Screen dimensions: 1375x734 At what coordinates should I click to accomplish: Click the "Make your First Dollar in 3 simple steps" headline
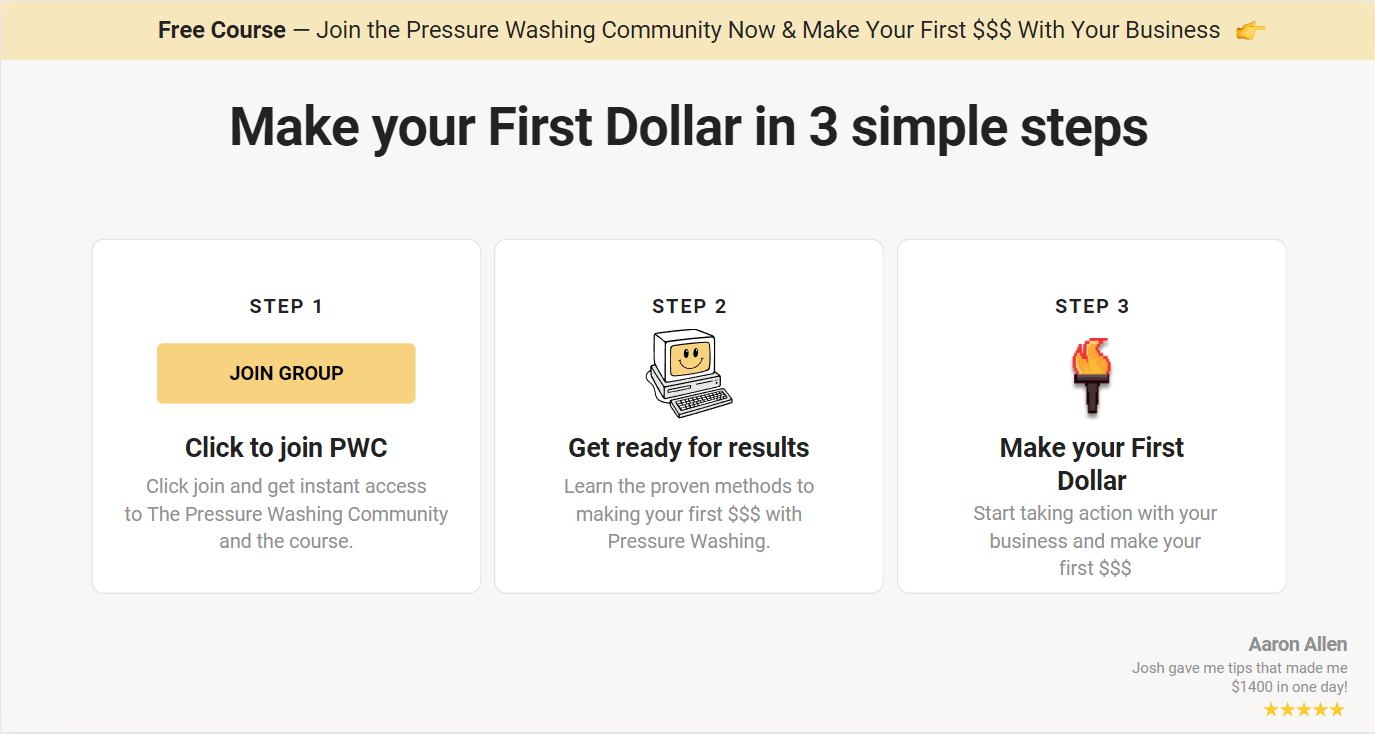(x=688, y=127)
